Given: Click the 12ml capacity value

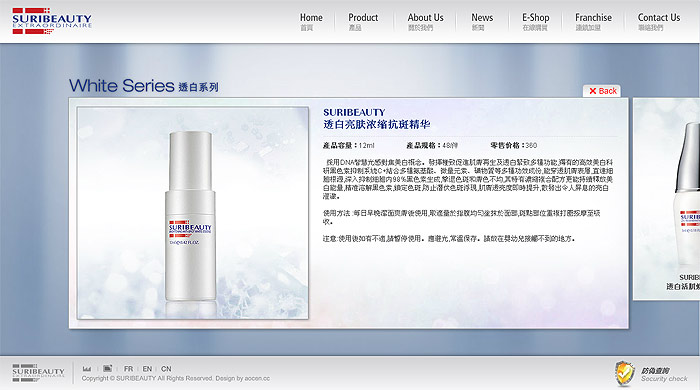Looking at the screenshot, I should pyautogui.click(x=367, y=145).
